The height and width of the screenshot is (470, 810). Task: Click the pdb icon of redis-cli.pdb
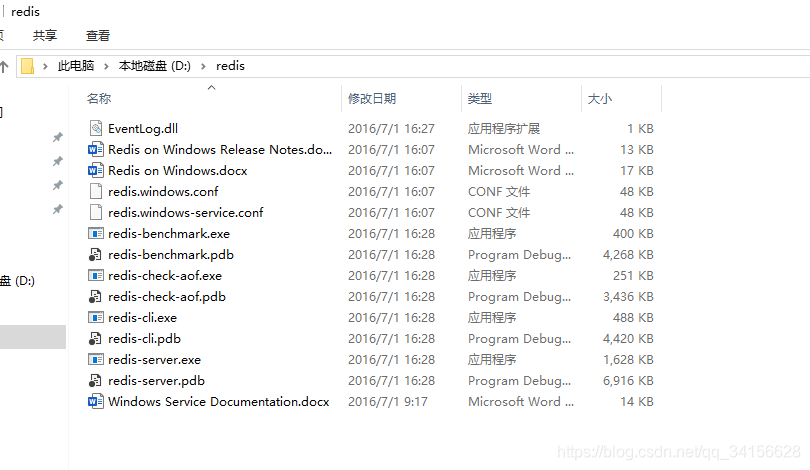[95, 338]
